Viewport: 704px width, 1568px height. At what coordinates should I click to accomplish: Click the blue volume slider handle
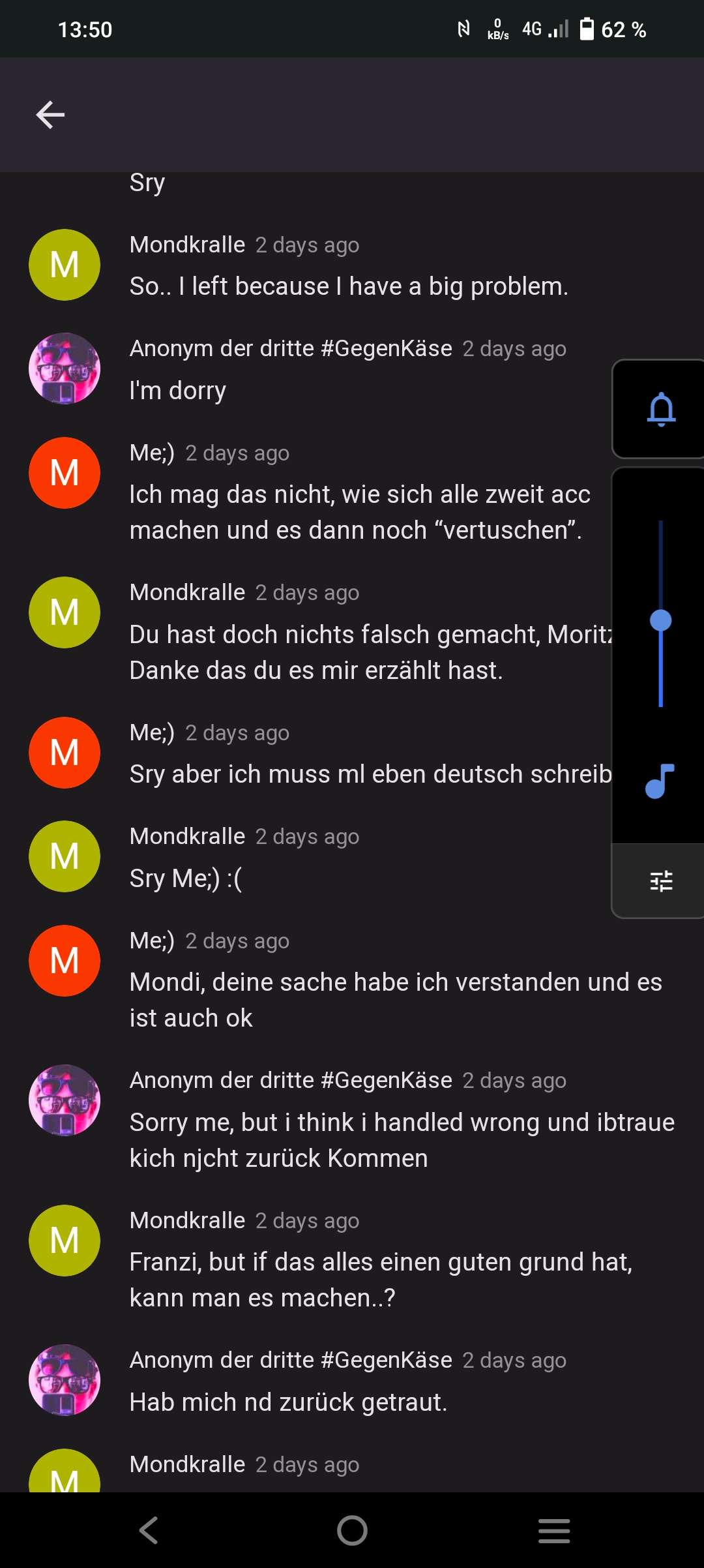(x=661, y=620)
